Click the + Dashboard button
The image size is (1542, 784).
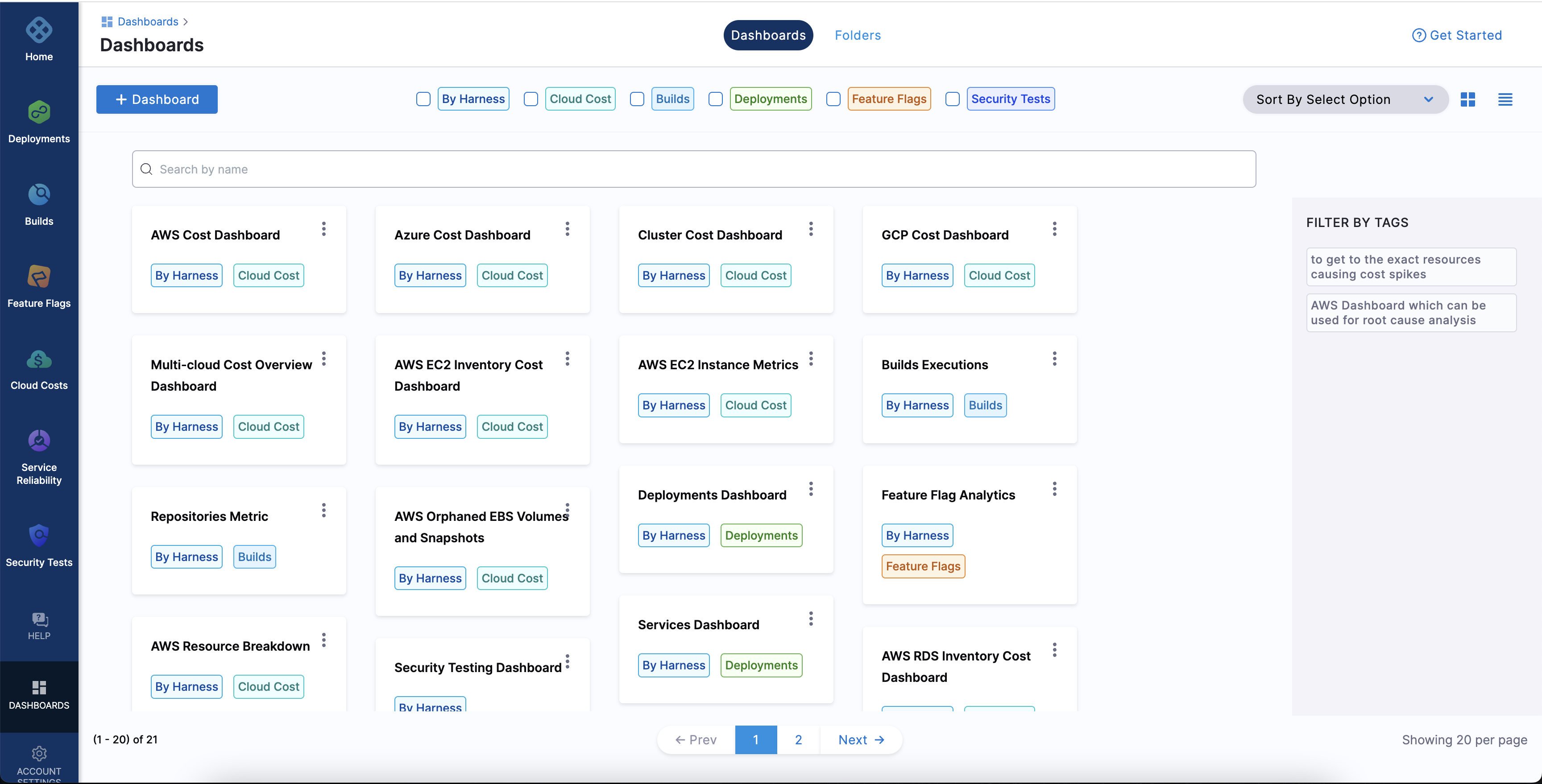tap(157, 99)
